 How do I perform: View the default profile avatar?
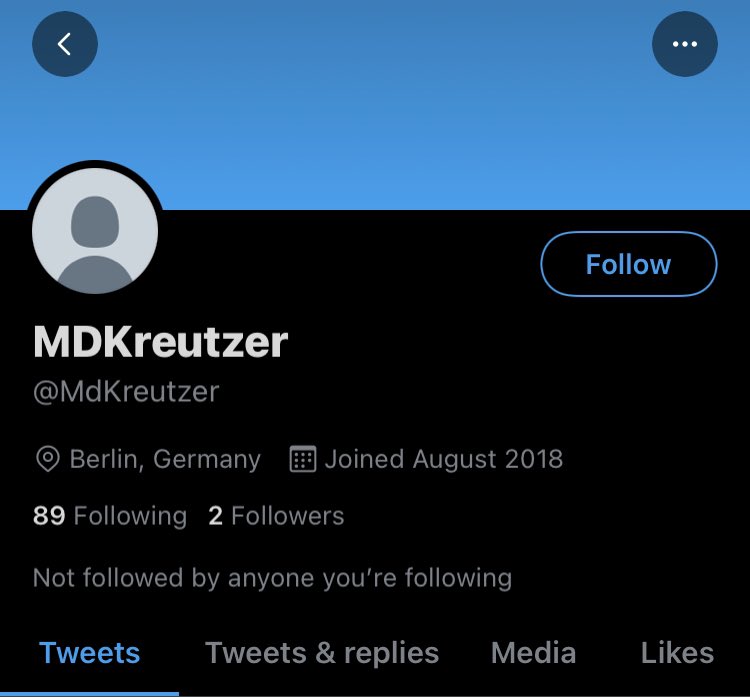[x=95, y=231]
